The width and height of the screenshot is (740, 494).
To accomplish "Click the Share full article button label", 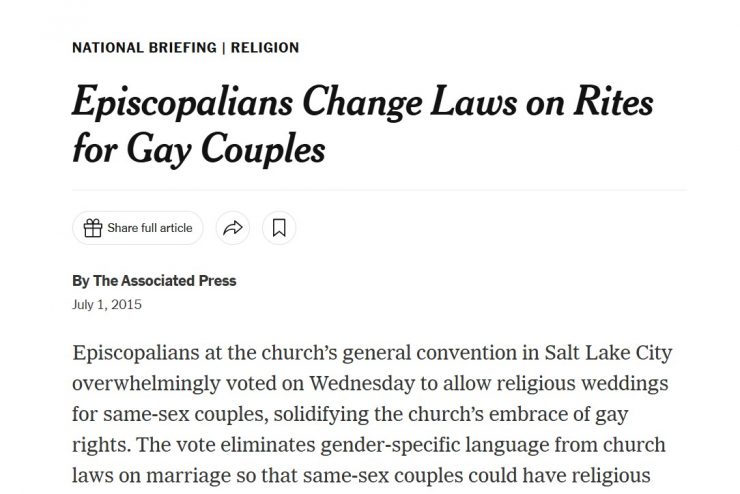I will click(x=150, y=228).
